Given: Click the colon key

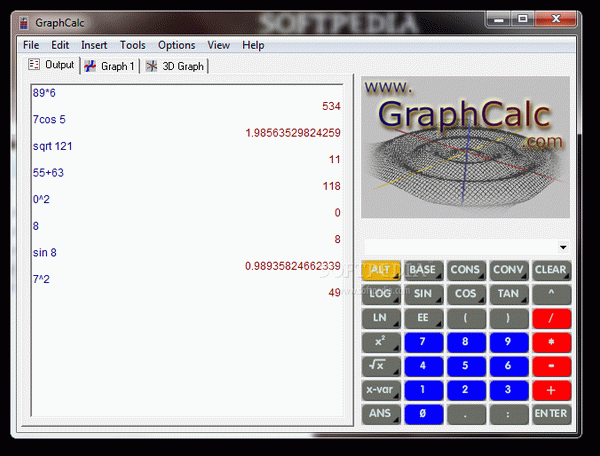Looking at the screenshot, I should click(x=508, y=414).
